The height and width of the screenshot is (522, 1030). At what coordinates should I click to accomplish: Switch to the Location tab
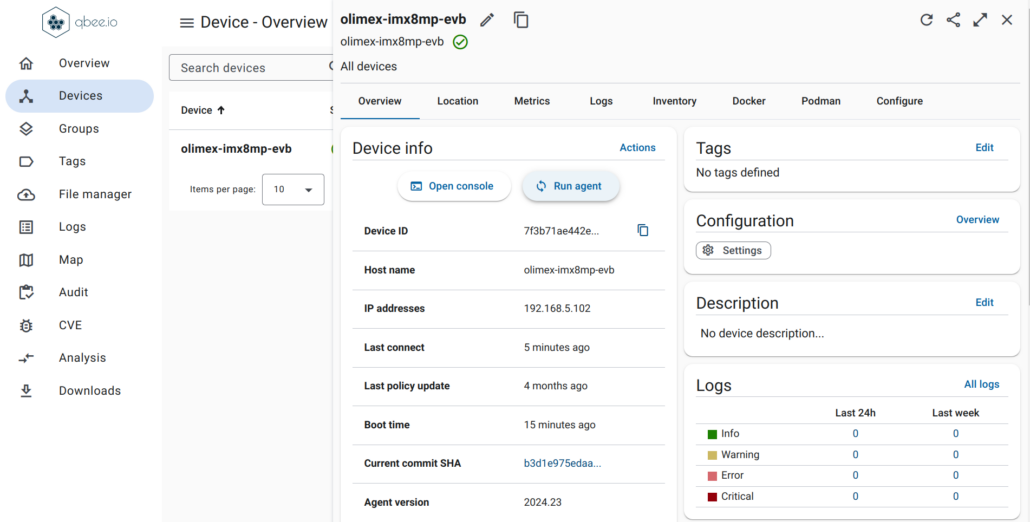[458, 101]
